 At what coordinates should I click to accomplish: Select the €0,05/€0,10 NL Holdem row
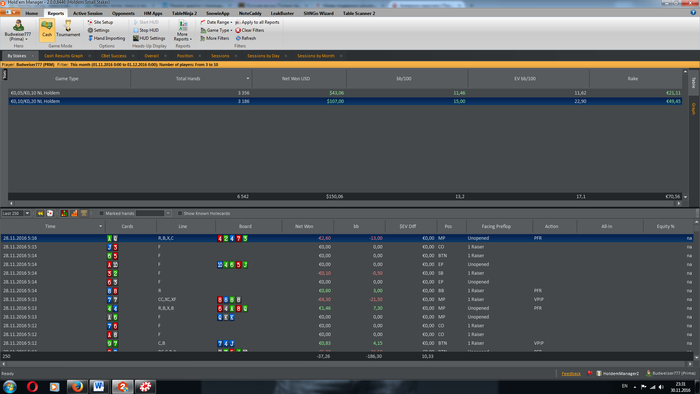[x=345, y=93]
